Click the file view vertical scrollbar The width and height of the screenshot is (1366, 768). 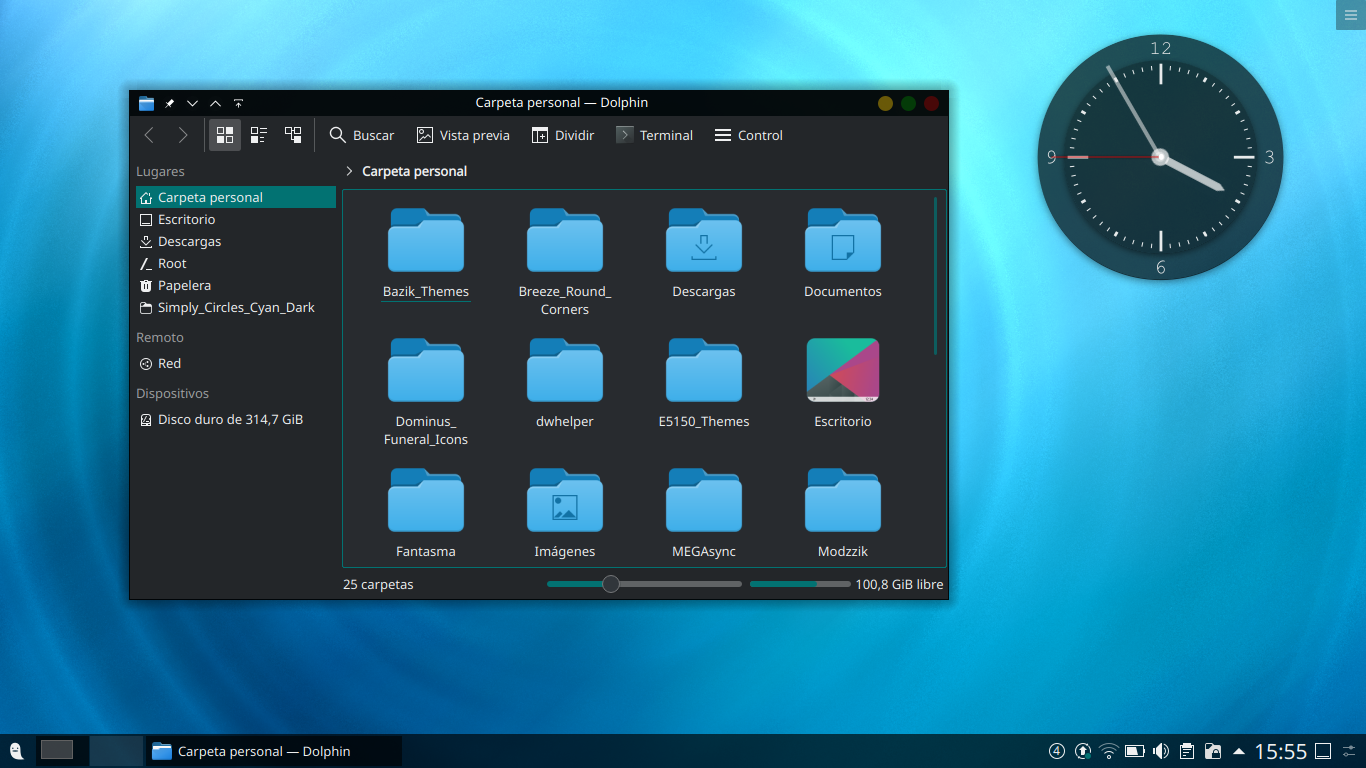pos(936,276)
